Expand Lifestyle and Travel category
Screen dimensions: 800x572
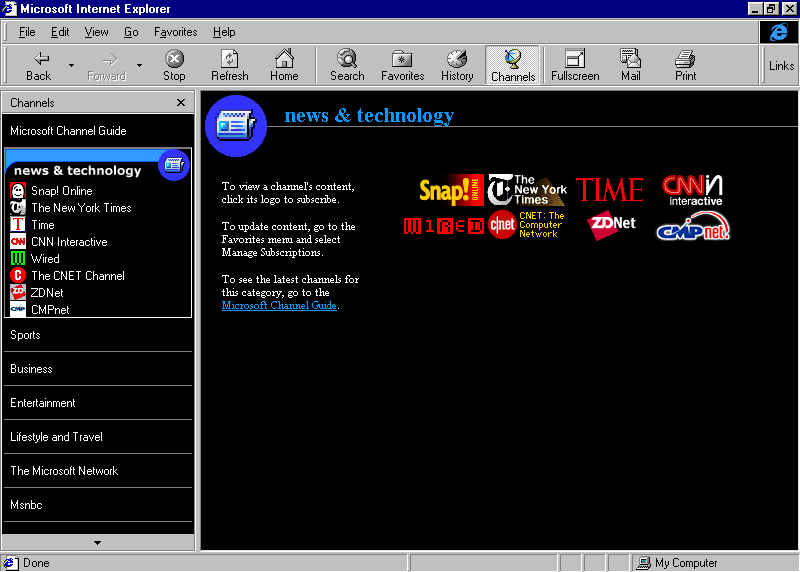coord(98,437)
